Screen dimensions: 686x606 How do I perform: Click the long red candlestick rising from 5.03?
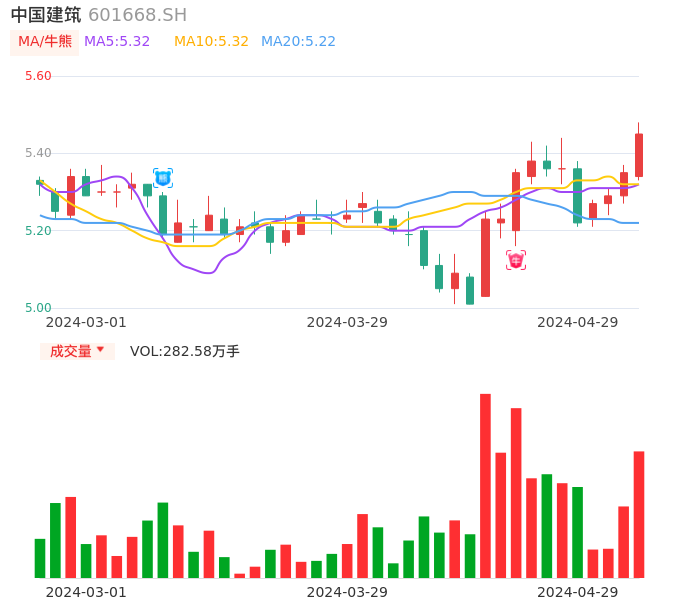pyautogui.click(x=485, y=257)
